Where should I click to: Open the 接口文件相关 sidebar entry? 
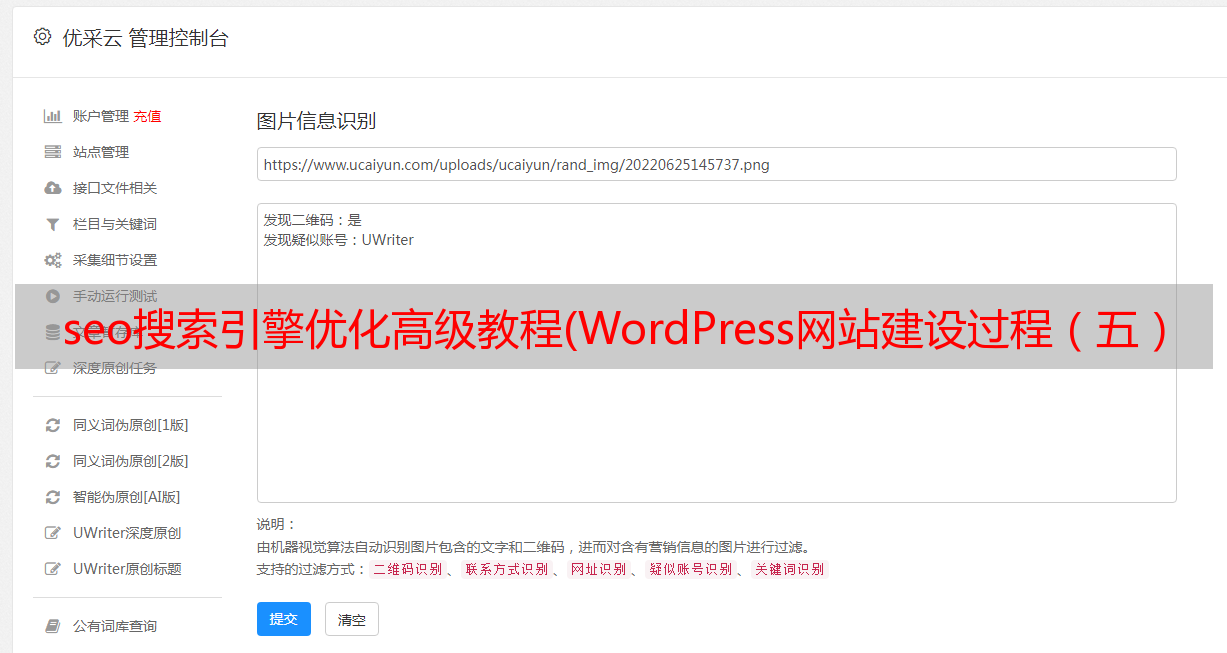[115, 188]
